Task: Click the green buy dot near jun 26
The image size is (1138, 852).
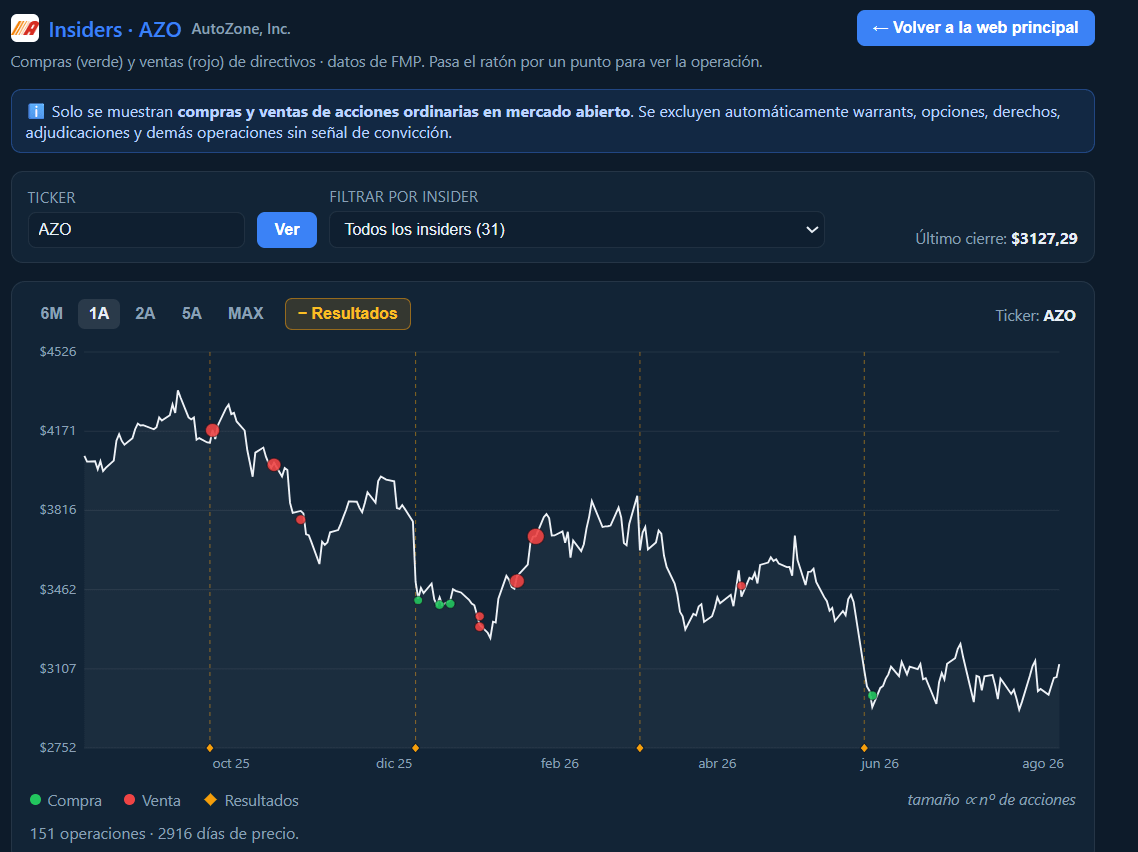Action: tap(872, 696)
